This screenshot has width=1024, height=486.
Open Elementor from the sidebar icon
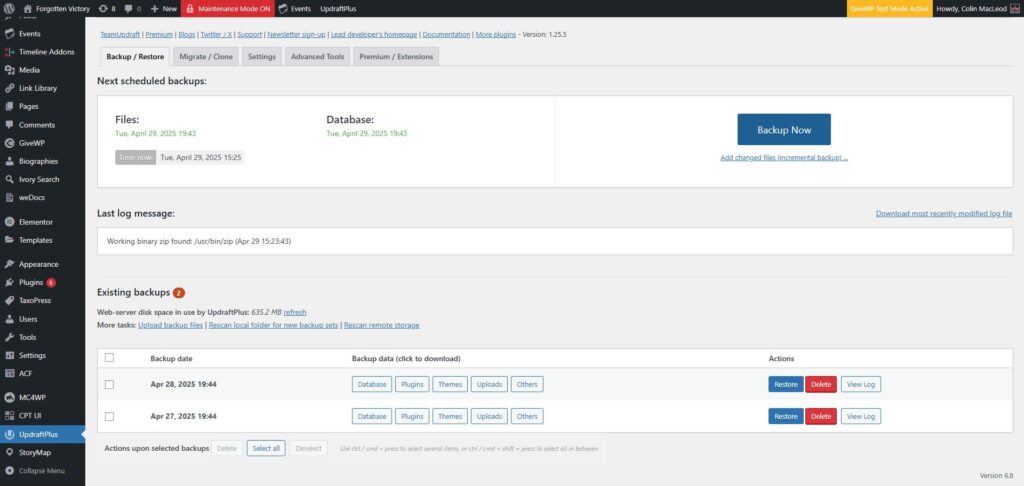click(9, 222)
